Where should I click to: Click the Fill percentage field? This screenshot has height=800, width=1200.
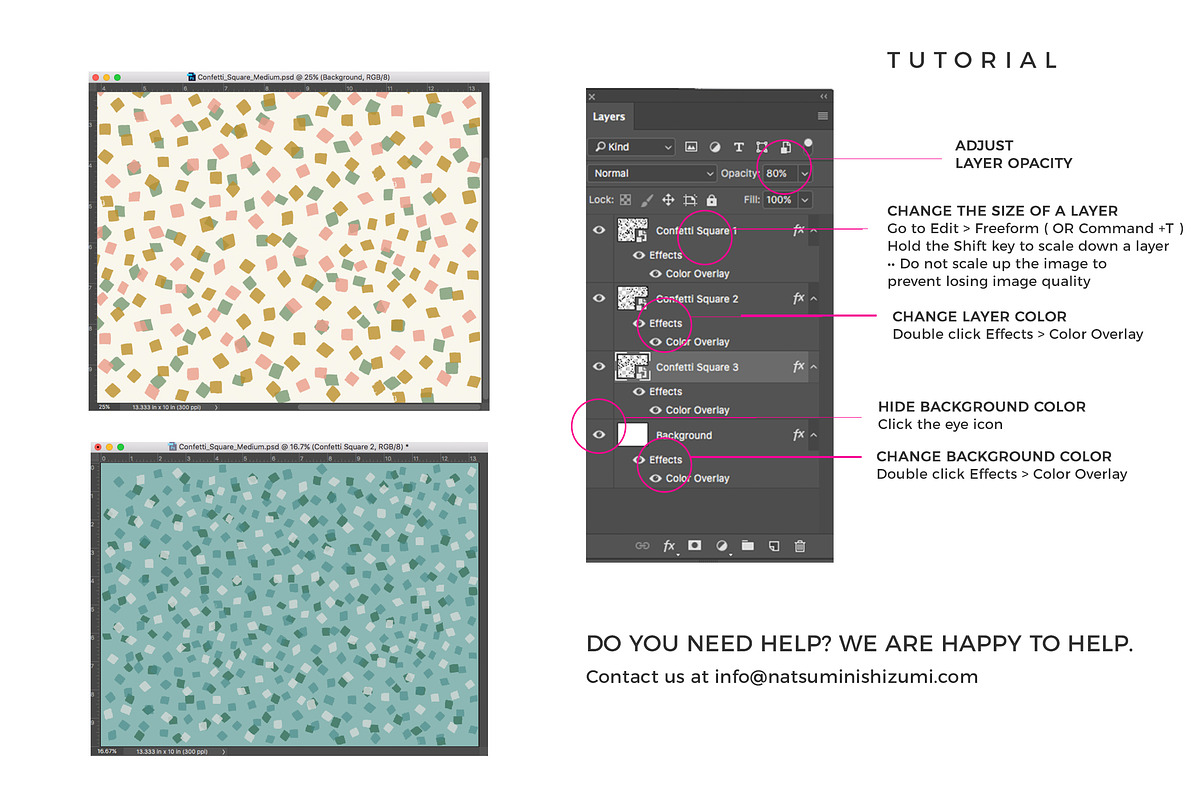click(x=779, y=200)
